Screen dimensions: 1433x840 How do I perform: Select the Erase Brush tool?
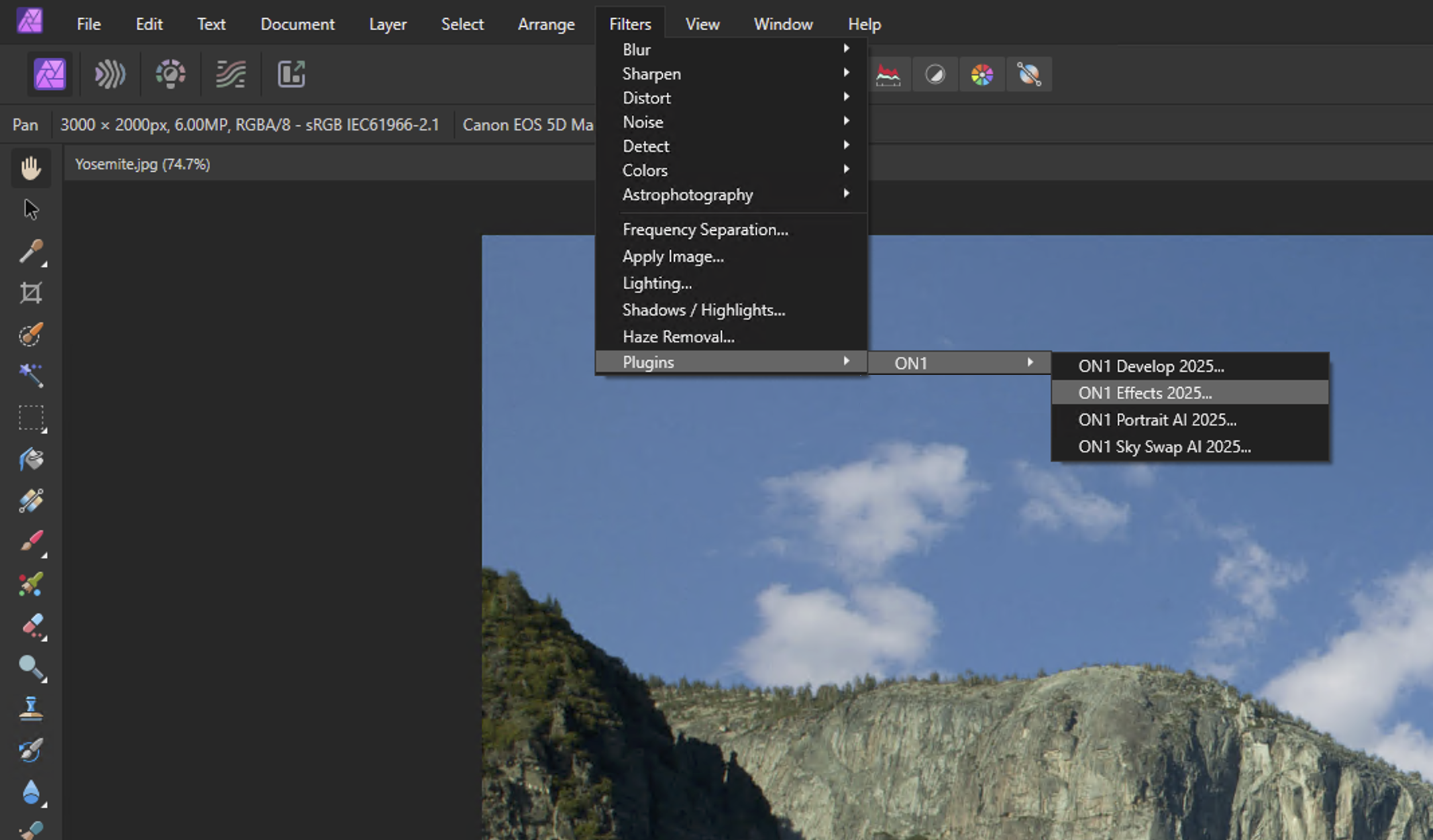[x=31, y=625]
